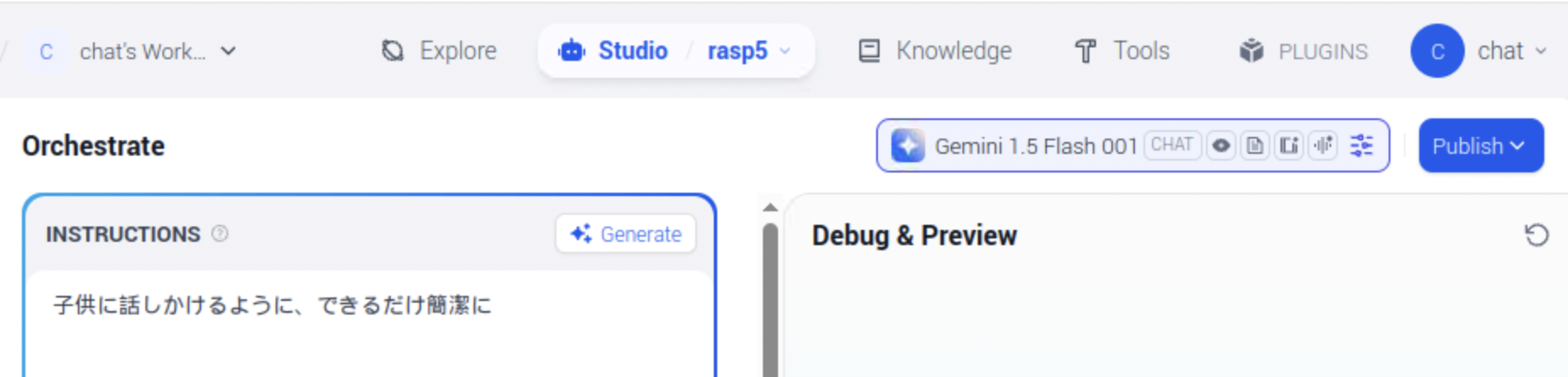Click the Gemini model logo icon

(907, 145)
